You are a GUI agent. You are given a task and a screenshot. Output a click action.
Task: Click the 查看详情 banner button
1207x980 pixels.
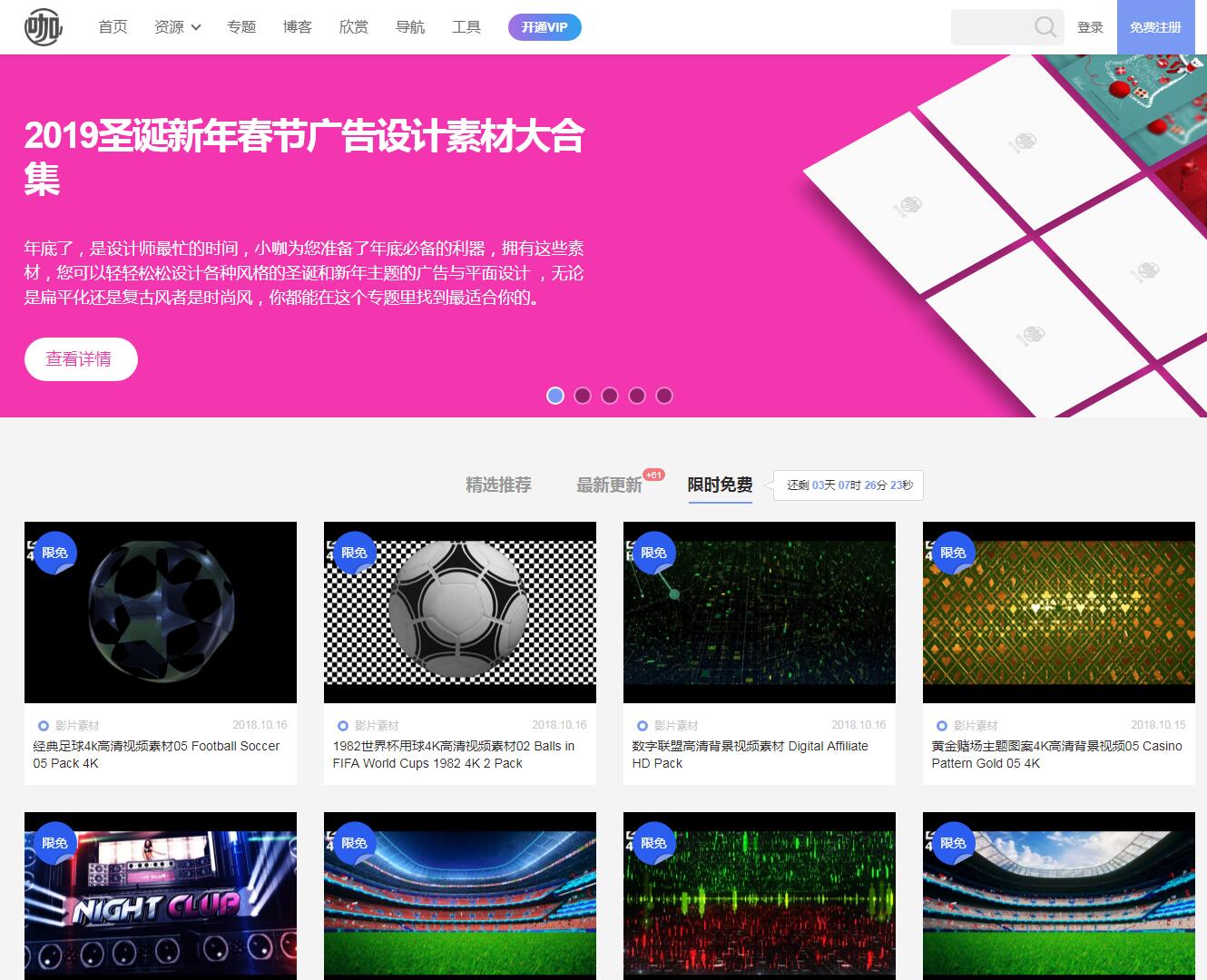click(81, 359)
